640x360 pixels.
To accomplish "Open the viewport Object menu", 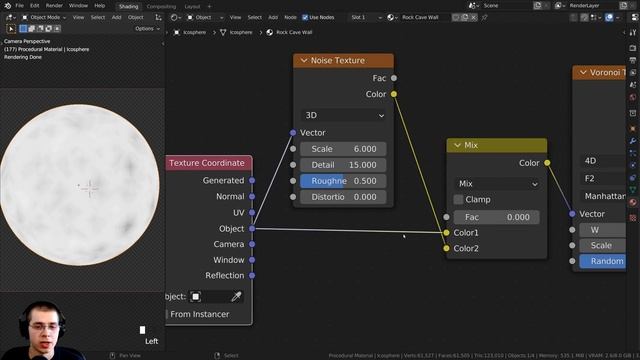I will pyautogui.click(x=136, y=18).
